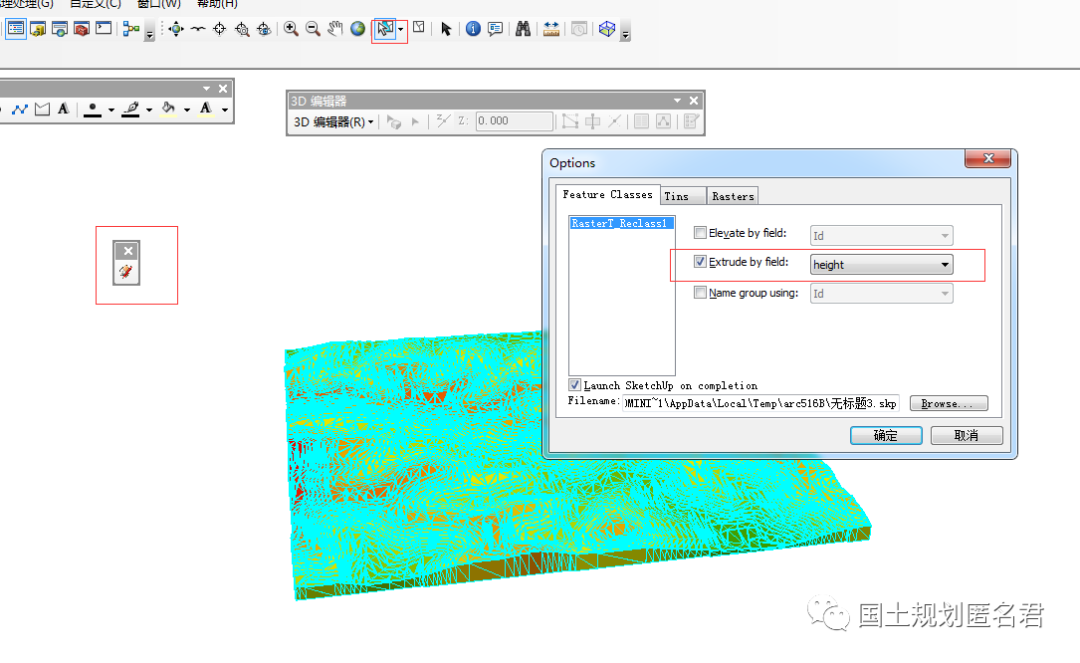Open the red ArcToolbox window
Screen dimensions: 1080x663
coord(81,29)
